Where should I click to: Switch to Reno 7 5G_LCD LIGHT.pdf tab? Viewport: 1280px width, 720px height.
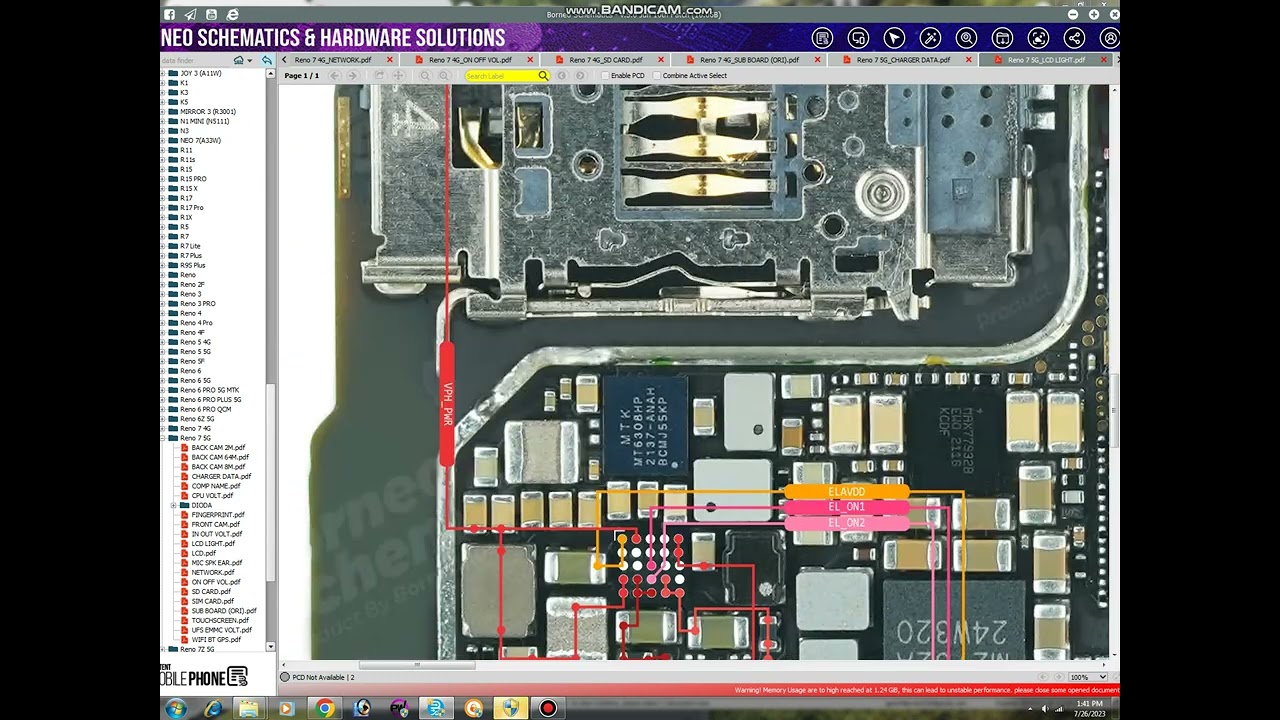(1046, 60)
